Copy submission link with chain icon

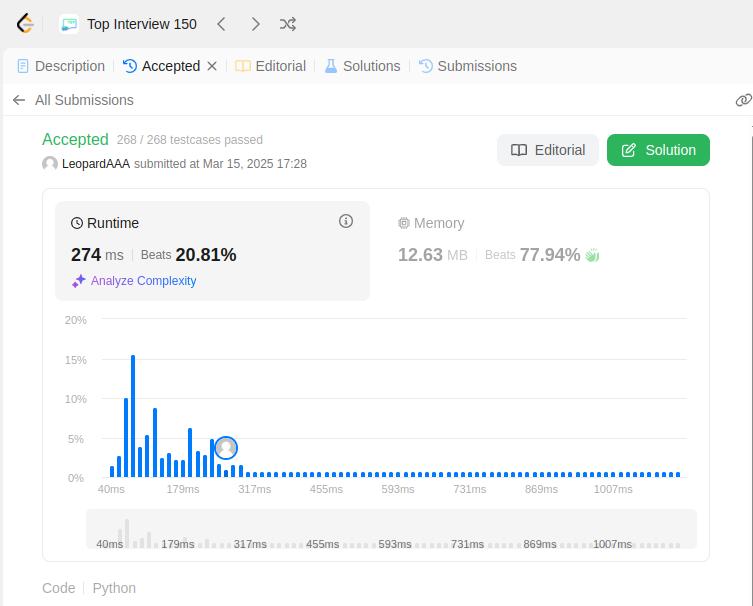(743, 100)
